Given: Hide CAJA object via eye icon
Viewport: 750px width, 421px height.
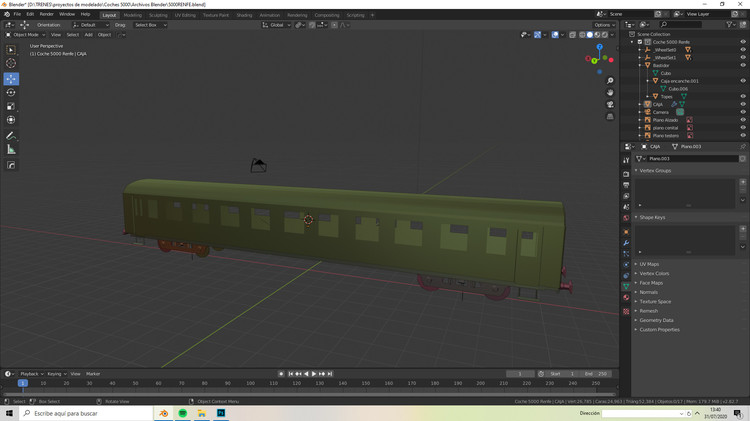Looking at the screenshot, I should coord(743,104).
